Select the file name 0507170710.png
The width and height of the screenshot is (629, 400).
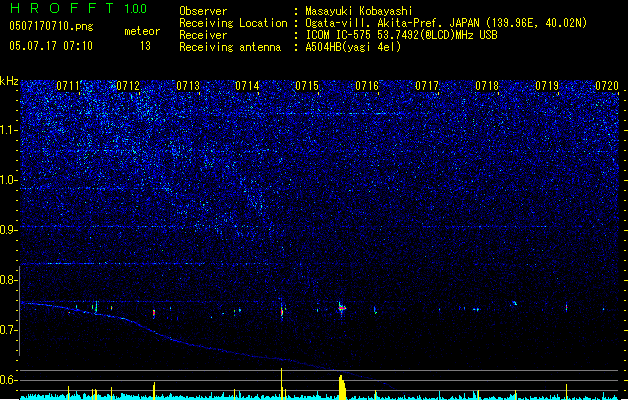point(51,26)
